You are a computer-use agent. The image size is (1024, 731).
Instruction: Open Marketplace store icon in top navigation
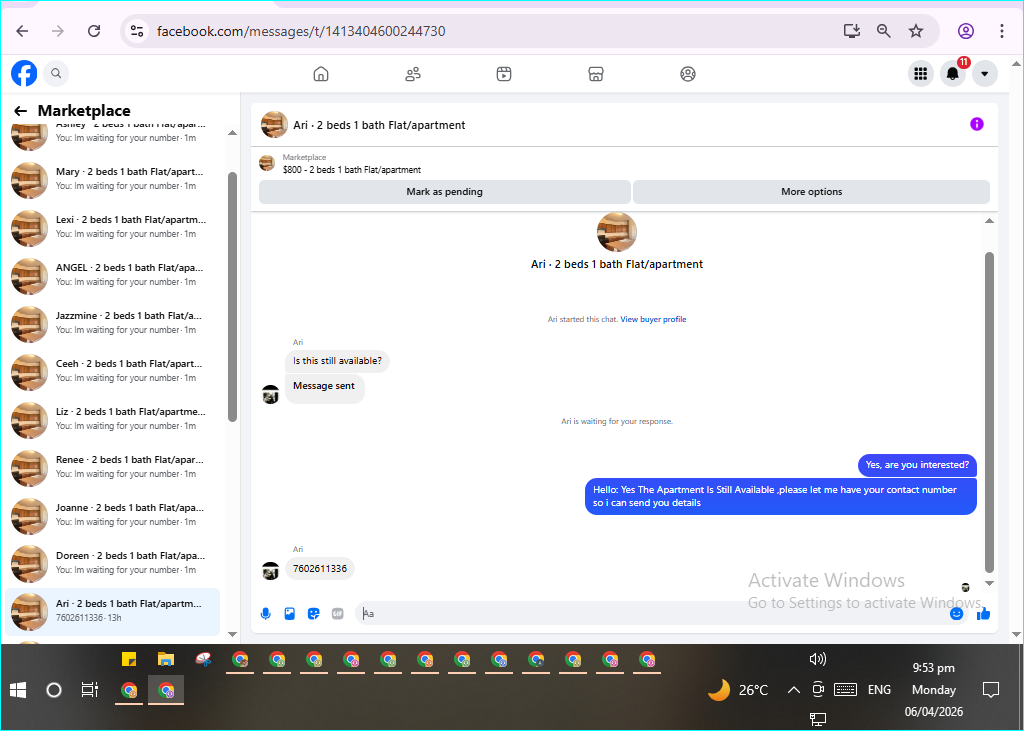[x=596, y=74]
